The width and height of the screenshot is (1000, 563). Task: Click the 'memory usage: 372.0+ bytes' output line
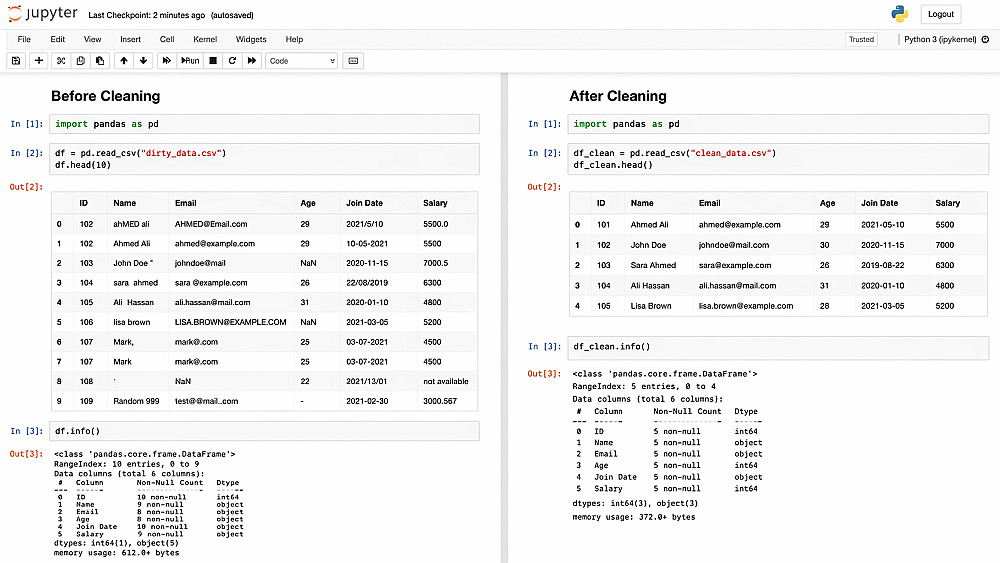click(634, 517)
